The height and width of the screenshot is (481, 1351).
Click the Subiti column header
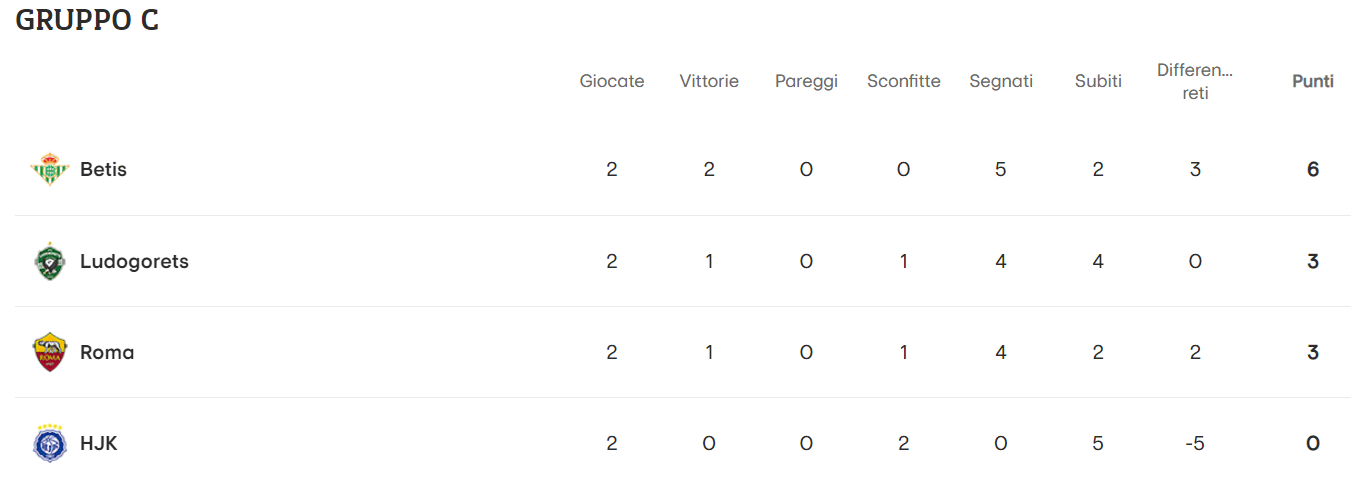click(1098, 82)
